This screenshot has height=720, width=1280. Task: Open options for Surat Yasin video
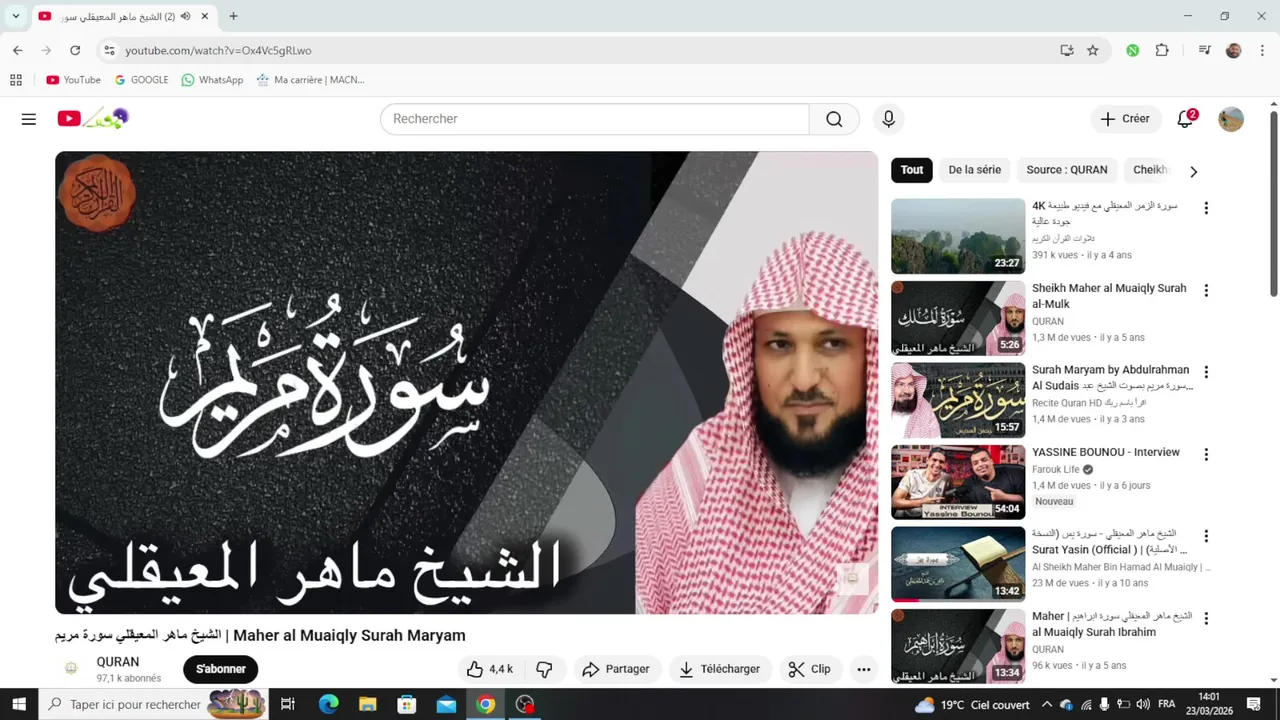(x=1206, y=536)
